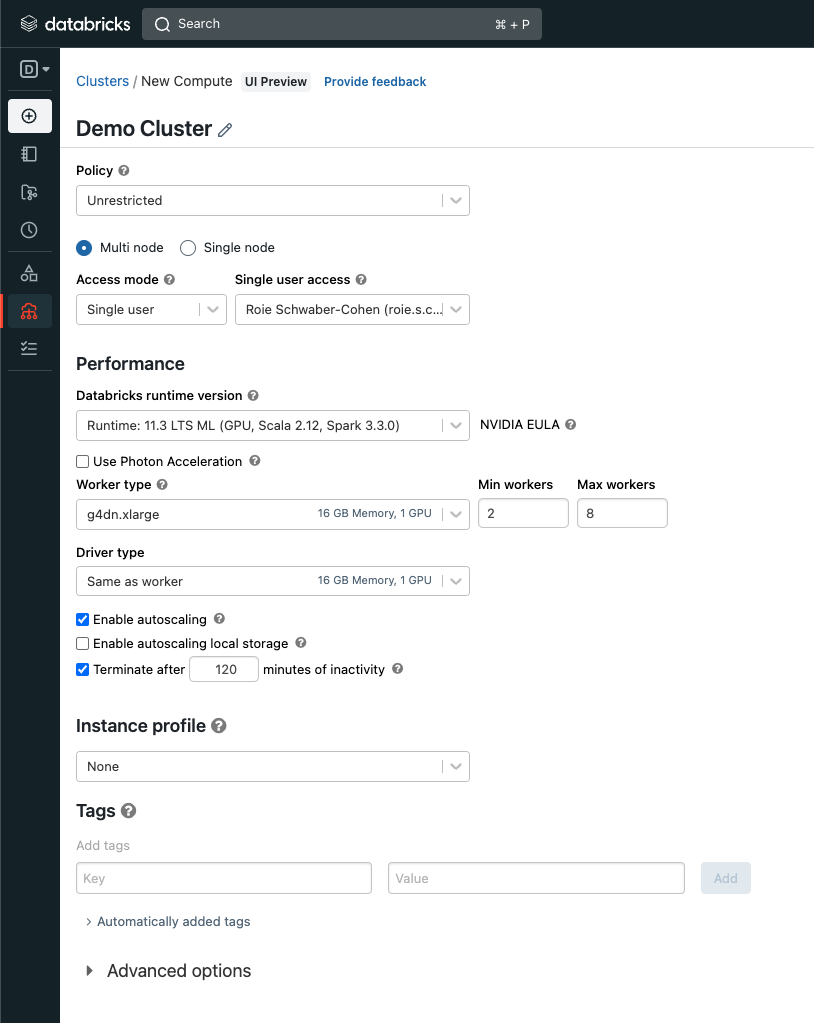
Task: Open the Recents clock icon in sidebar
Action: (29, 230)
